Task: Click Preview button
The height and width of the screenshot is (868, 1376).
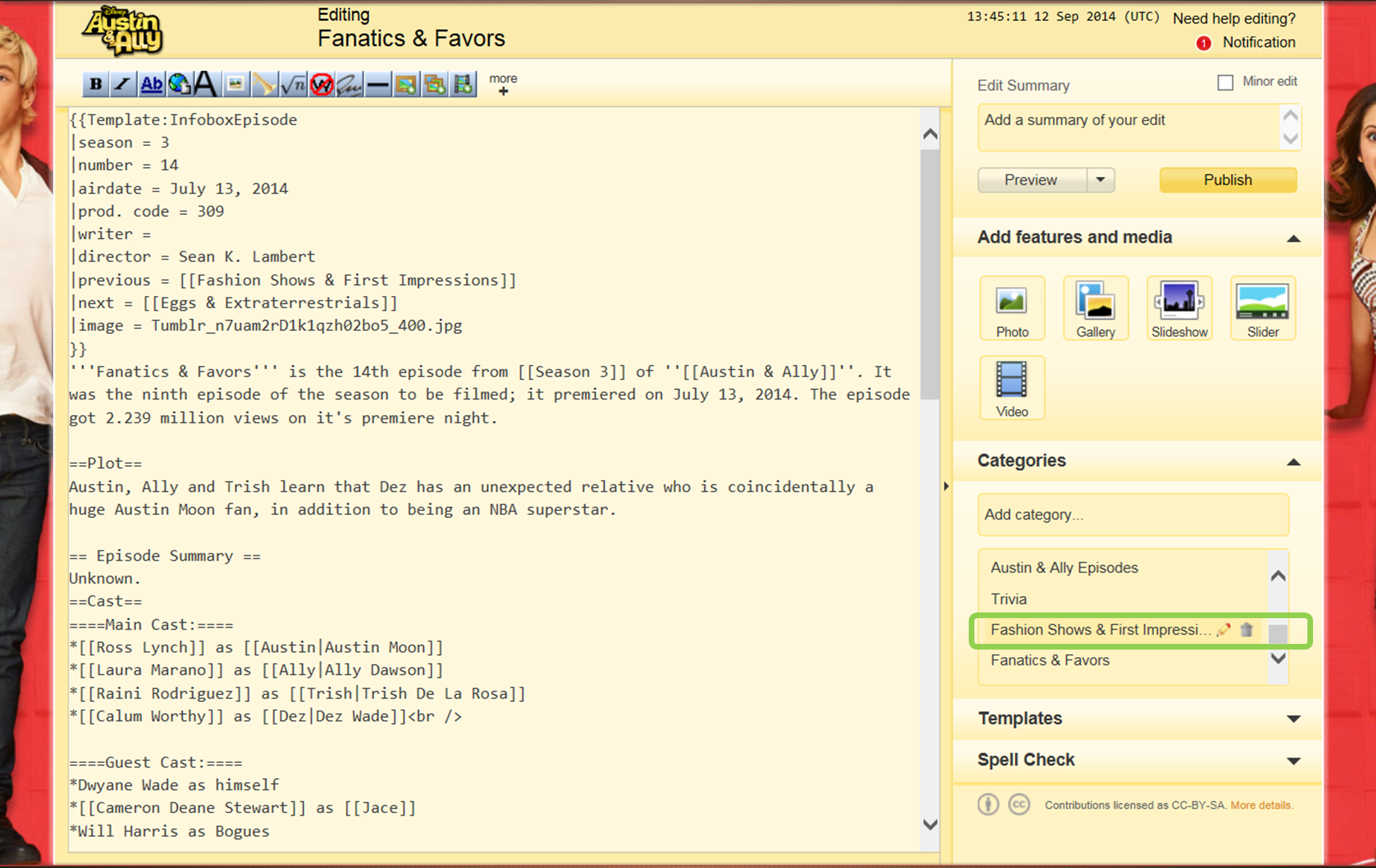Action: coord(1032,180)
